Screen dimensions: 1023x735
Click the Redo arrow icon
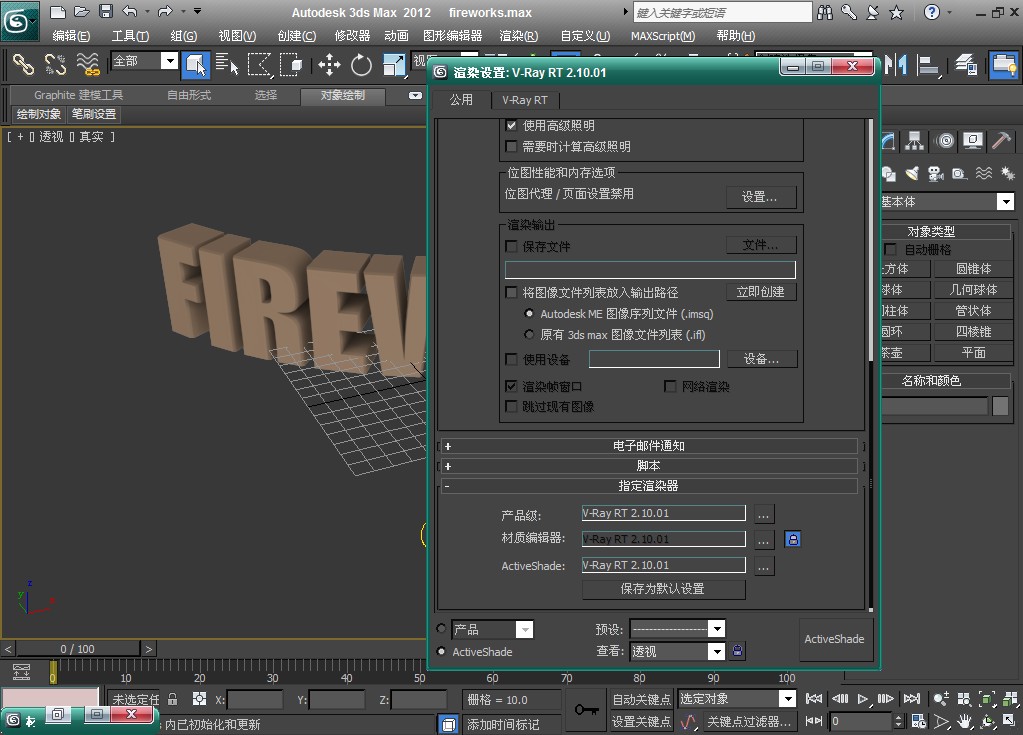click(x=165, y=11)
